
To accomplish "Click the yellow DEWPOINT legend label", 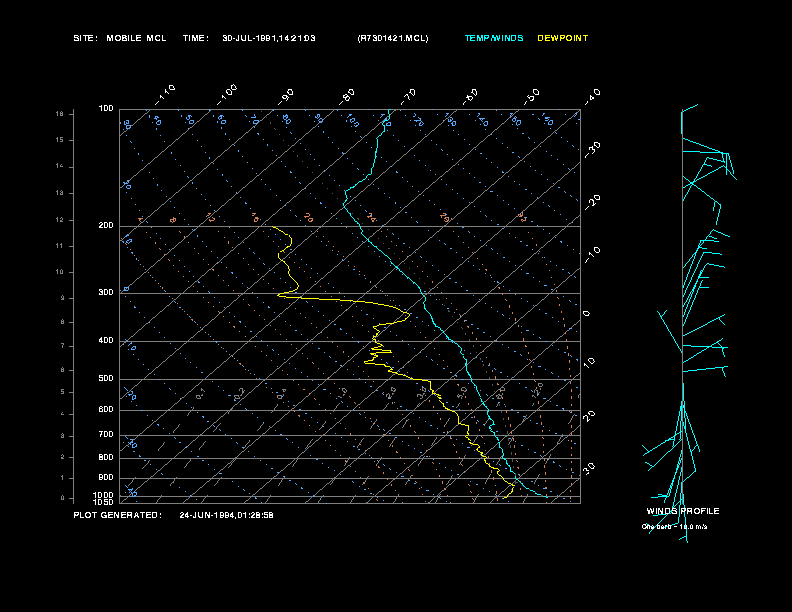I will pos(563,38).
